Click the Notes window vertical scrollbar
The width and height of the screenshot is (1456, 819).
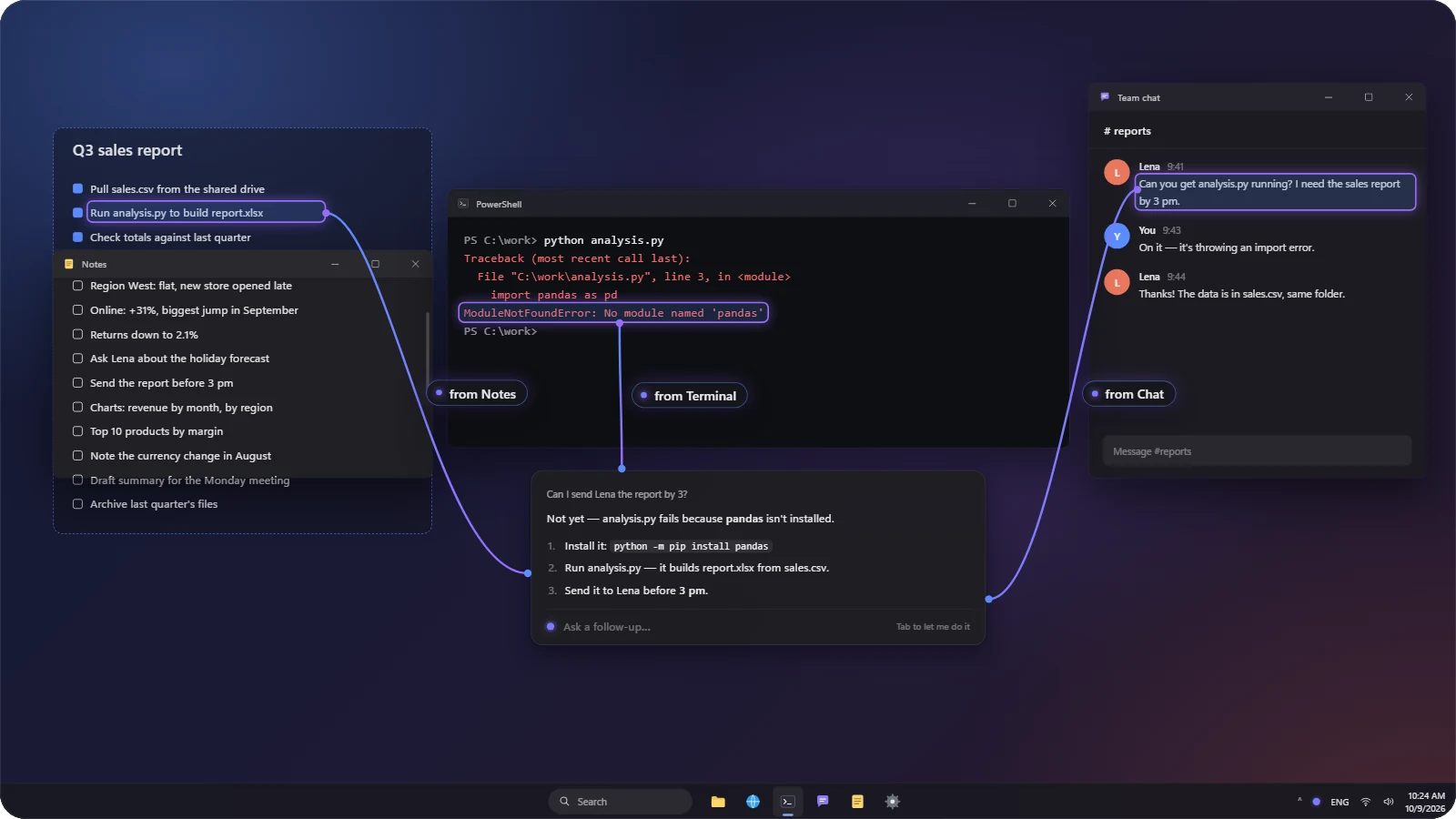click(427, 348)
